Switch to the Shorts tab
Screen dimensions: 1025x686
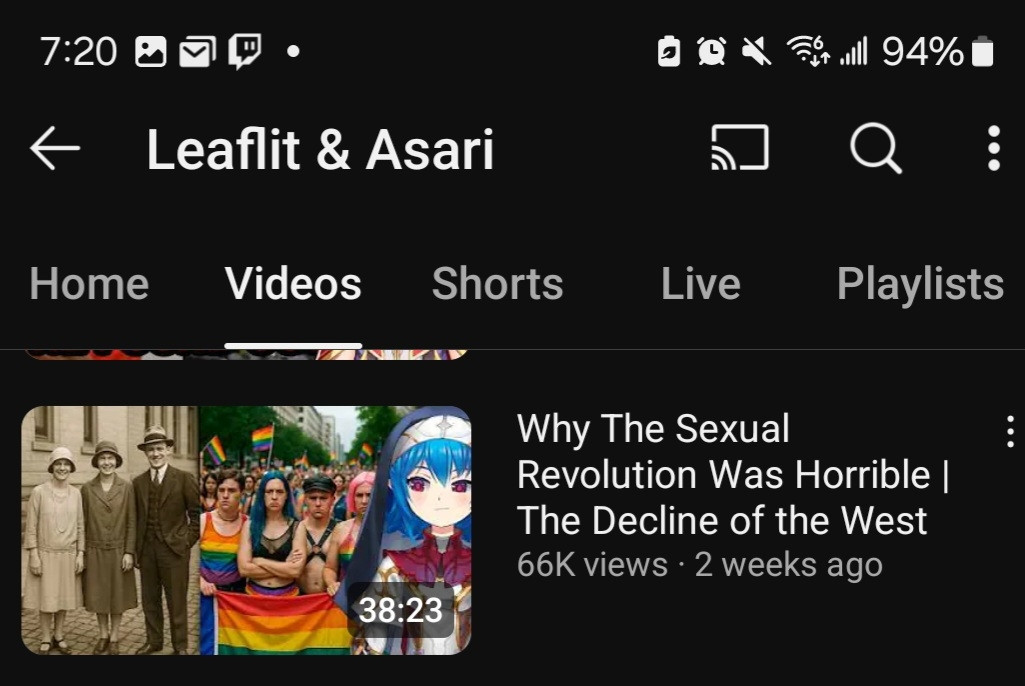pyautogui.click(x=497, y=284)
